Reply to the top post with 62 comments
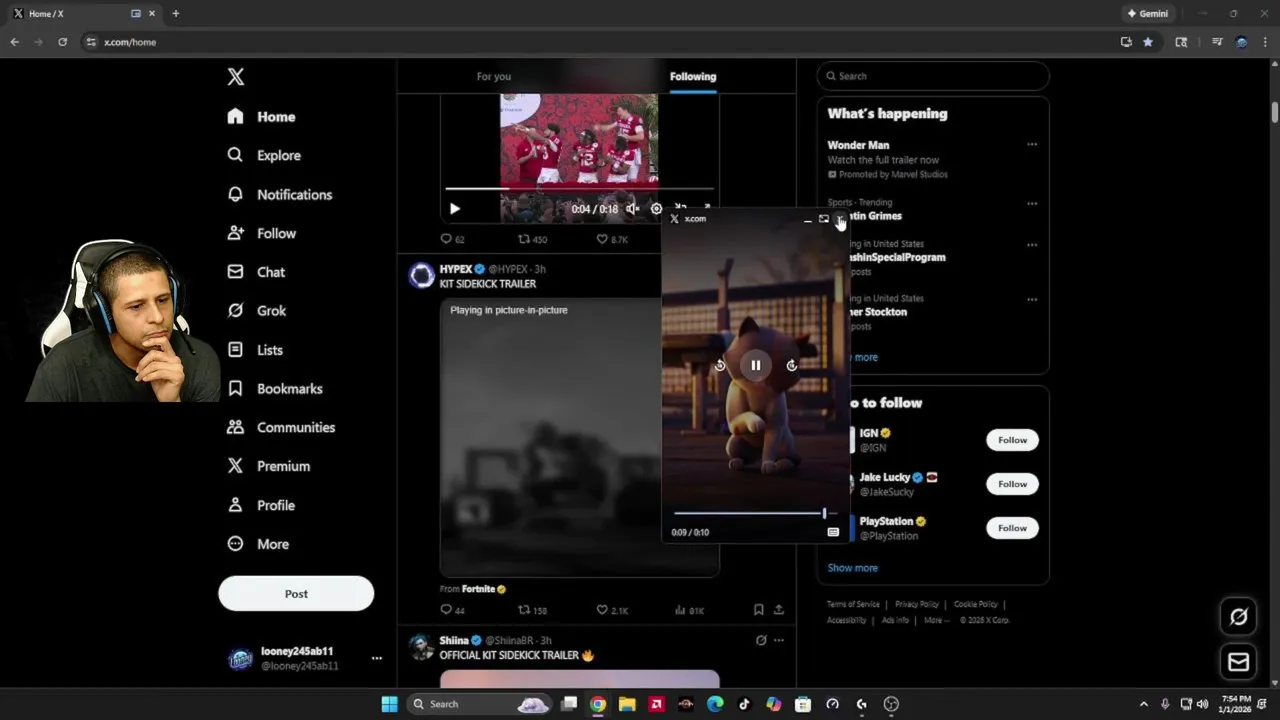 452,239
